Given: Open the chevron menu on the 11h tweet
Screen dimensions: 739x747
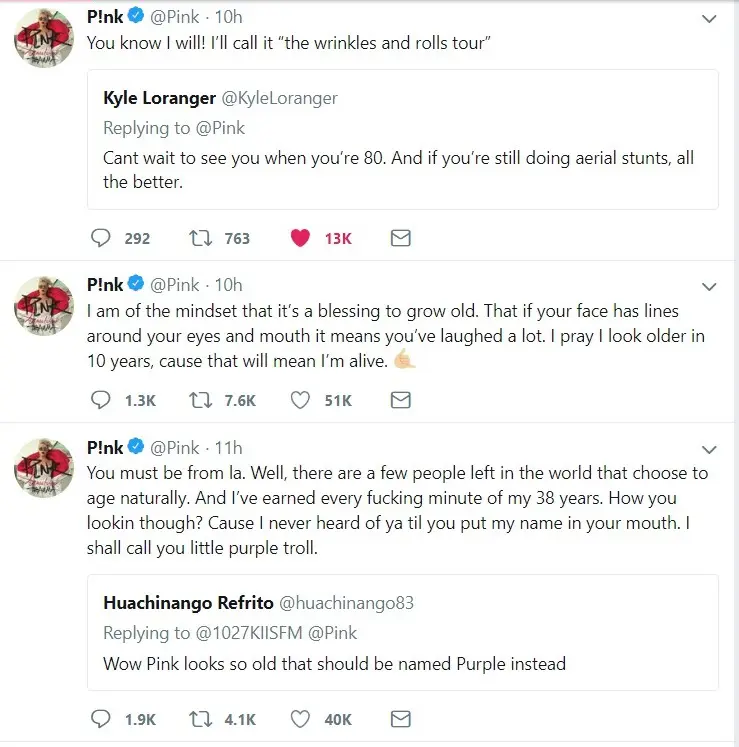Looking at the screenshot, I should (x=709, y=449).
